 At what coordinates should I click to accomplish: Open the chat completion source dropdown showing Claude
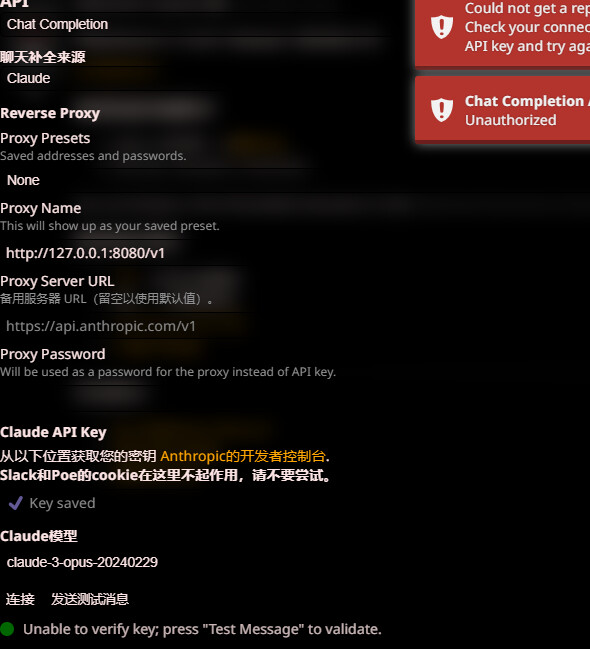(195, 78)
